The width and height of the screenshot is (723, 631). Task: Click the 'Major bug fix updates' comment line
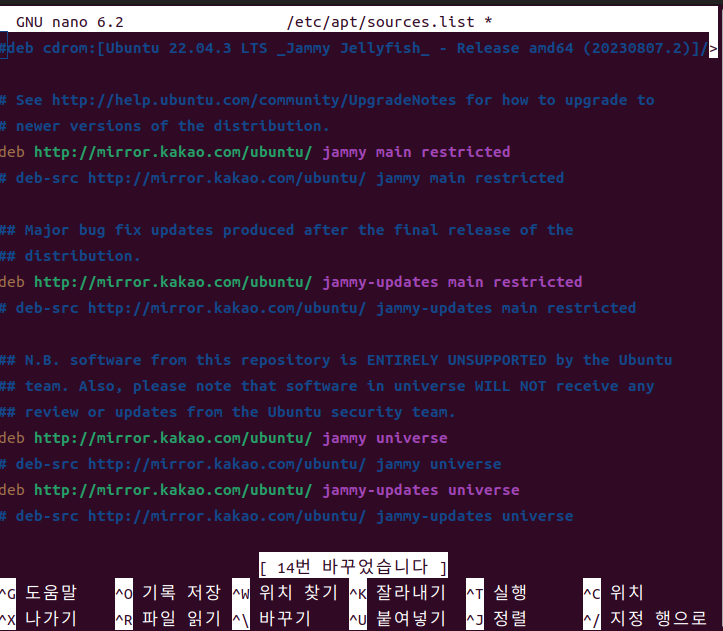pyautogui.click(x=286, y=230)
